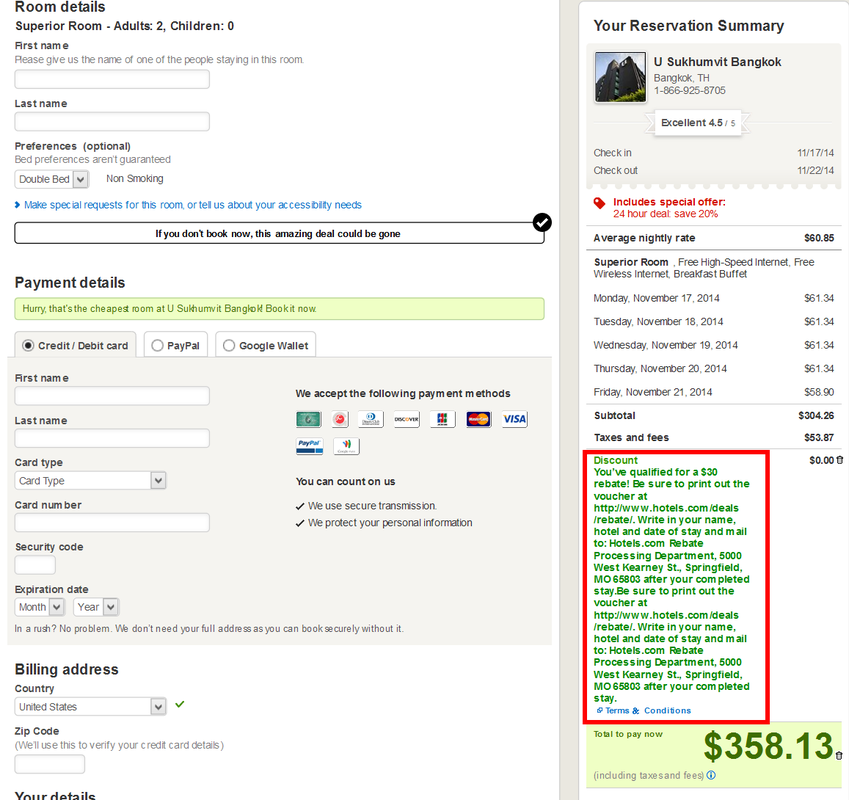Open the Double Bed preference dropdown
849x800 pixels.
(x=52, y=179)
